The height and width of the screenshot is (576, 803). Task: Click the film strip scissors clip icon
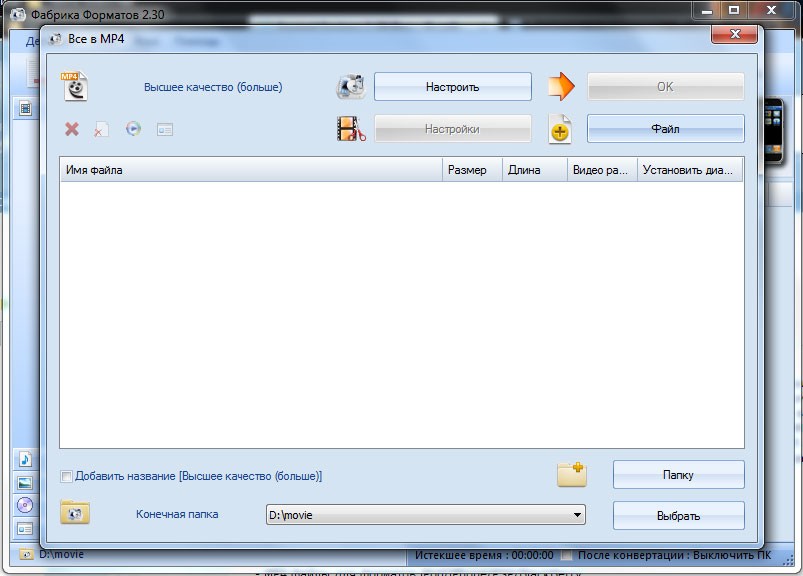click(351, 129)
